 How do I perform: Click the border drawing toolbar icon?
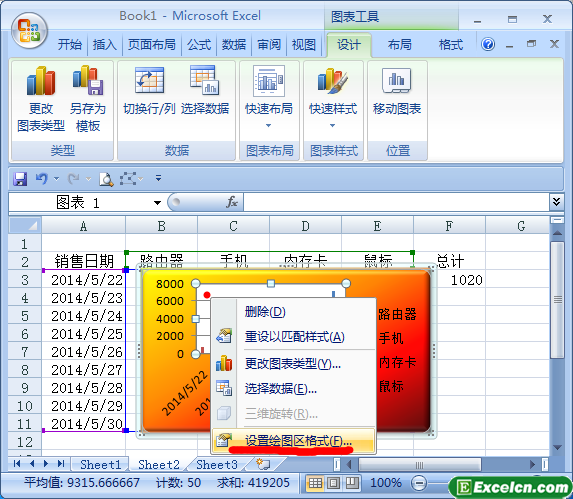point(128,179)
